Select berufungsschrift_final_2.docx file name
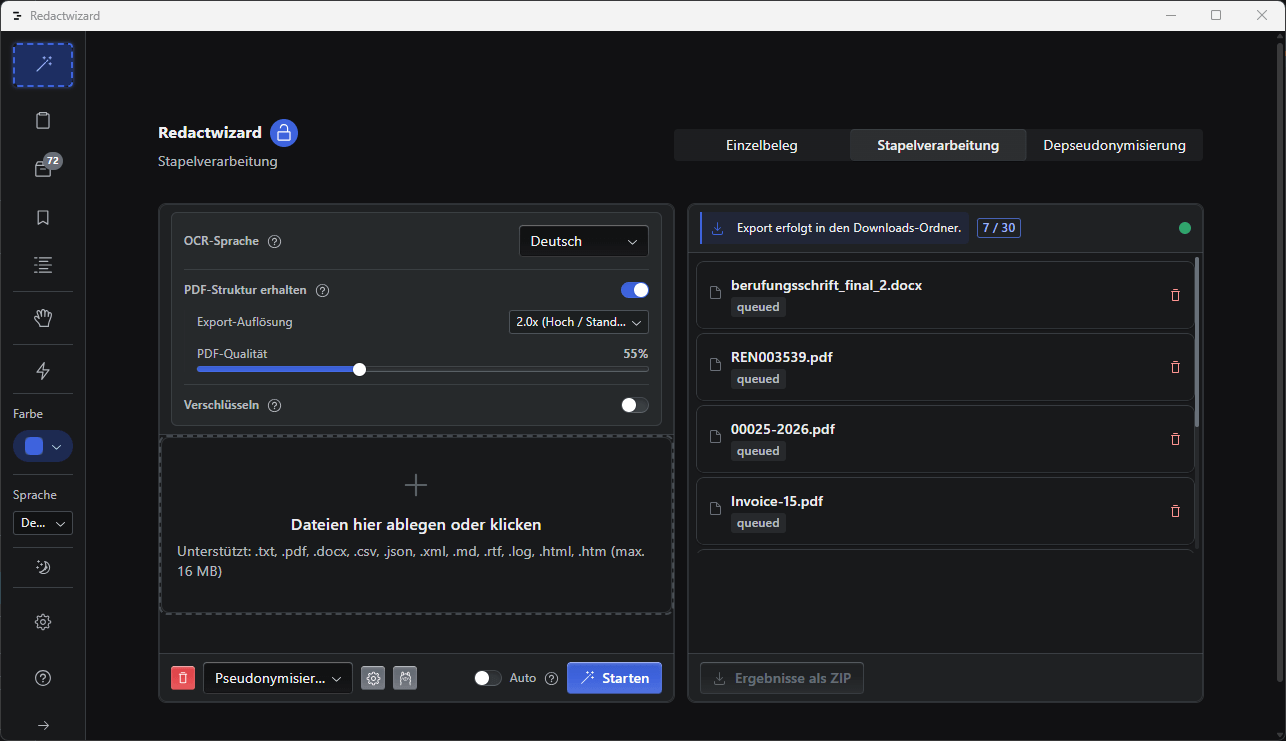Viewport: 1286px width, 741px height. click(826, 285)
